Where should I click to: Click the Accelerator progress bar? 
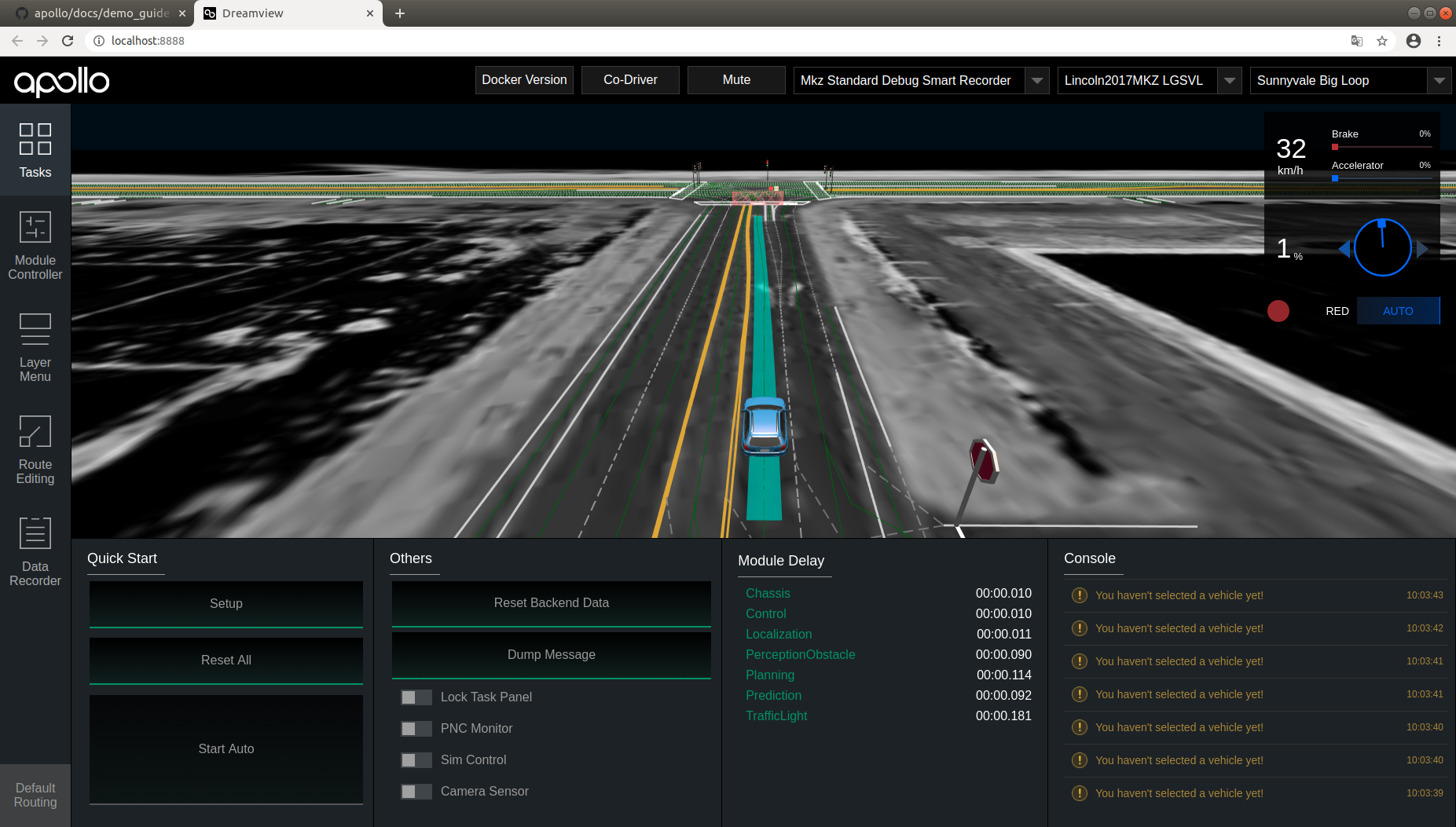[x=1382, y=178]
